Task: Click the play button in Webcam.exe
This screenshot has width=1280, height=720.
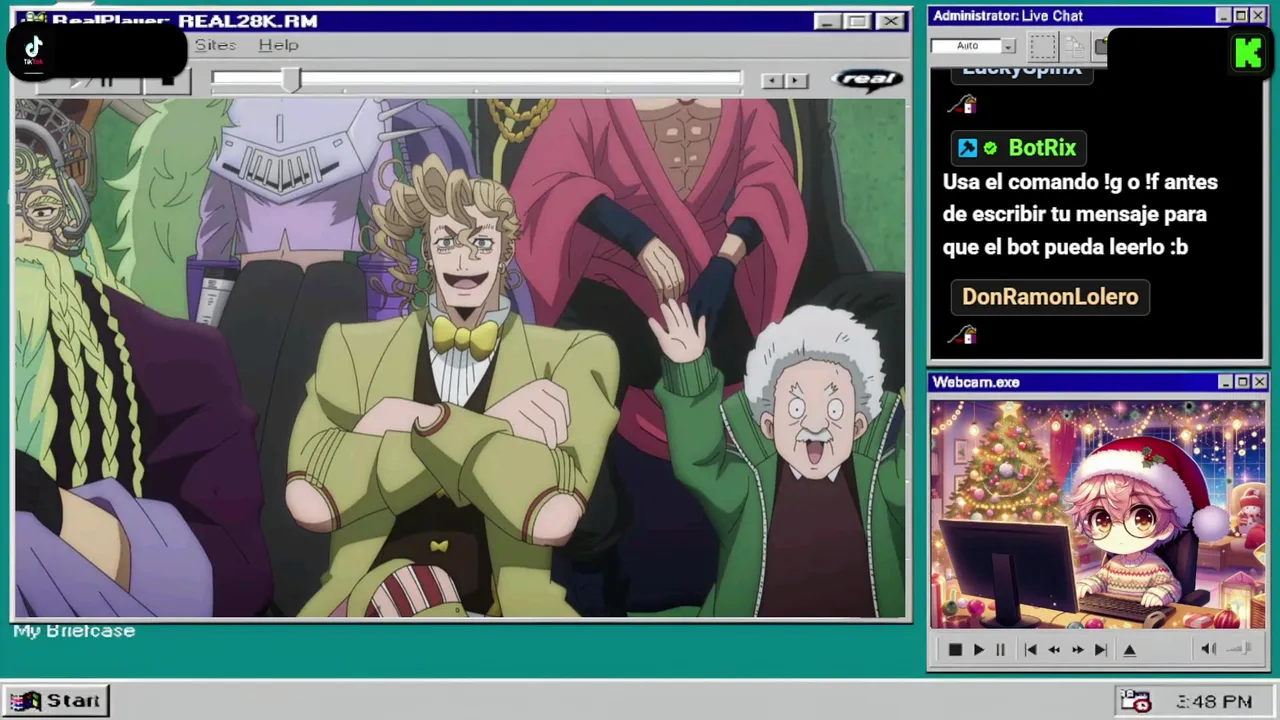Action: click(x=979, y=650)
